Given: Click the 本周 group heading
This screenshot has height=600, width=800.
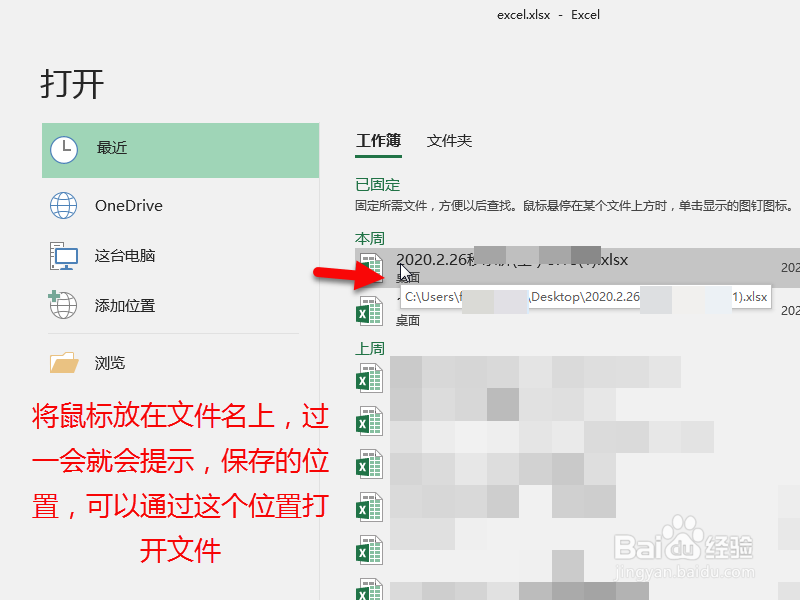Looking at the screenshot, I should 370,239.
